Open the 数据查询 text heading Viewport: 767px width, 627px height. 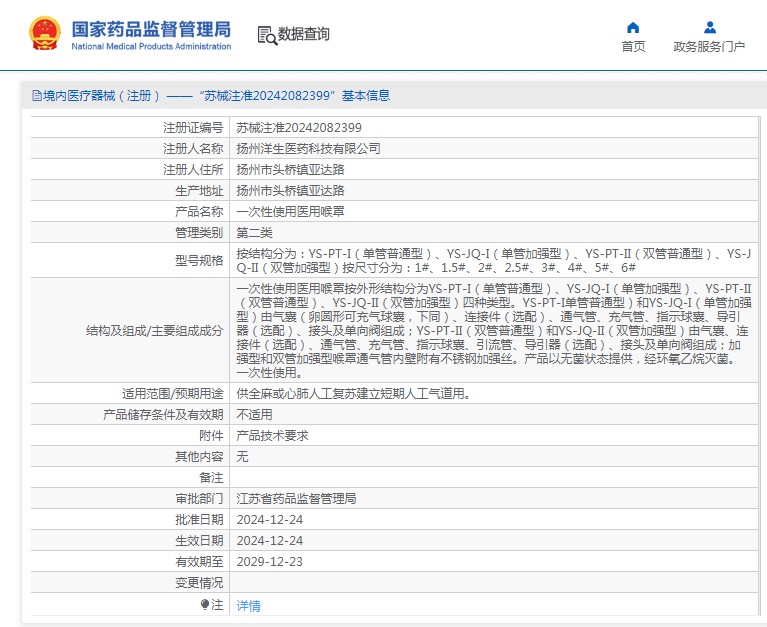point(304,34)
